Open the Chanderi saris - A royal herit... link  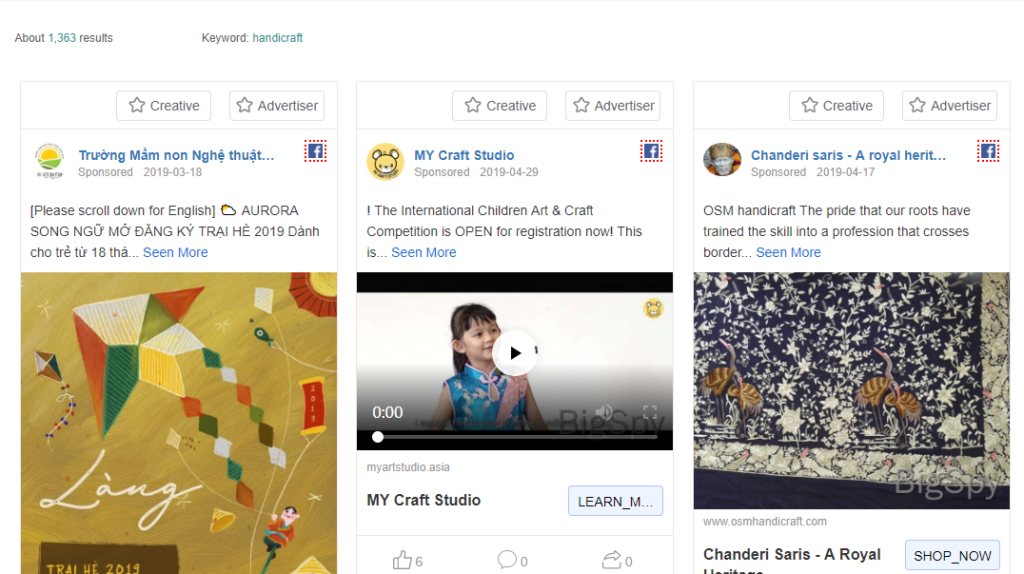click(848, 155)
